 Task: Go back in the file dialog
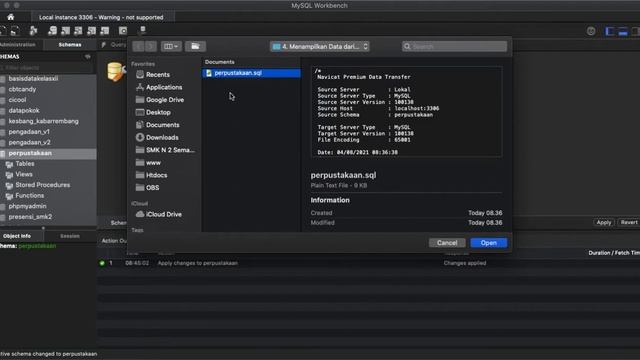click(138, 47)
